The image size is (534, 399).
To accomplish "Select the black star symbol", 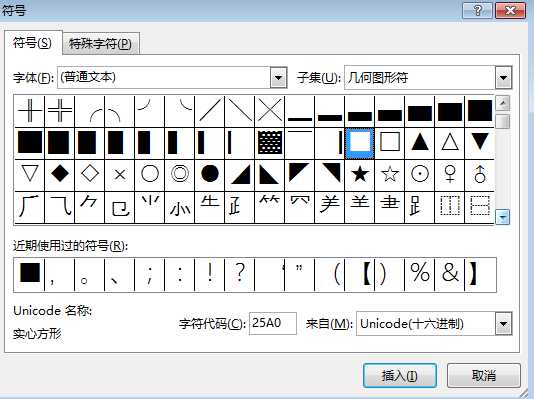I will (x=360, y=175).
